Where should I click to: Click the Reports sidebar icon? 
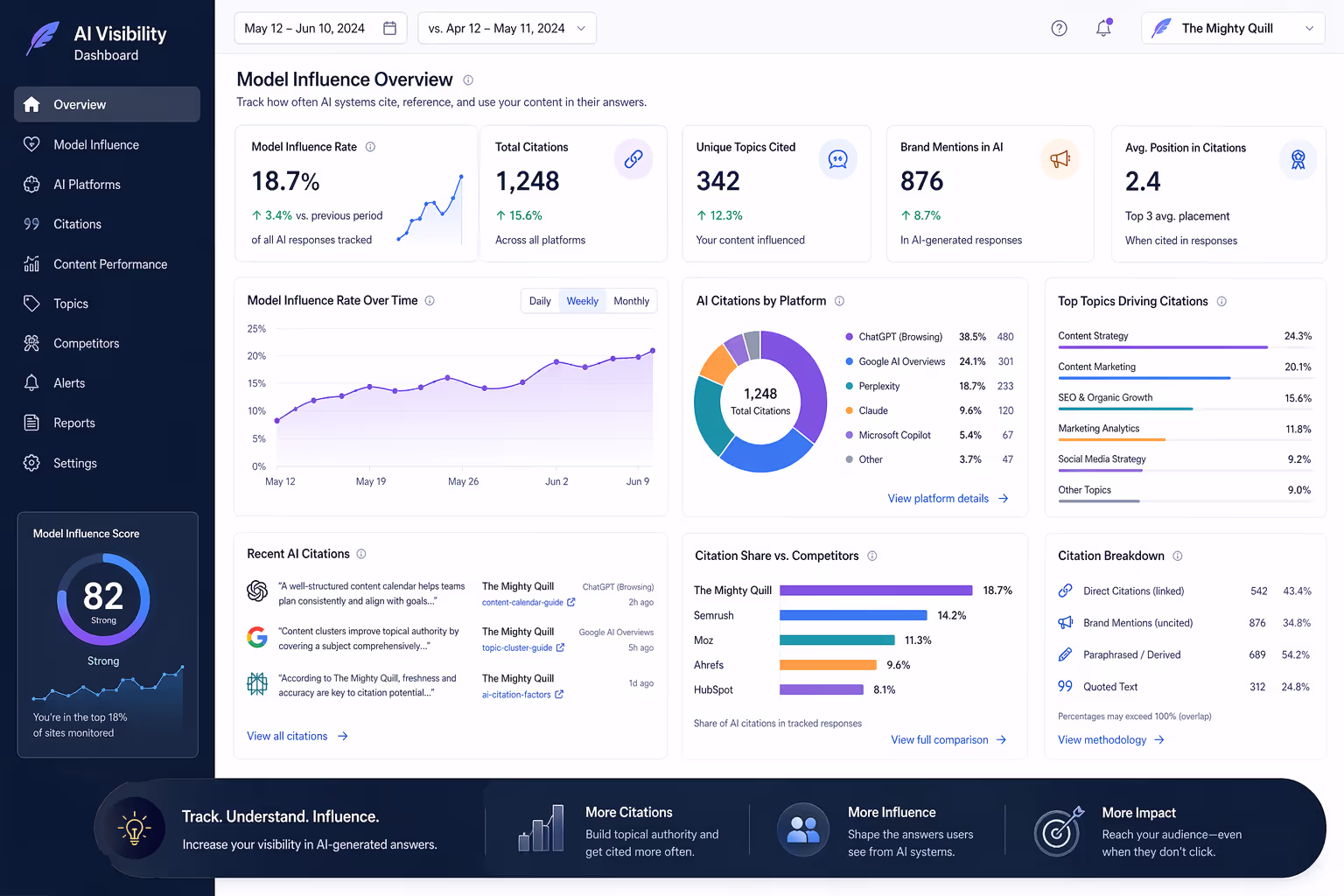31,423
